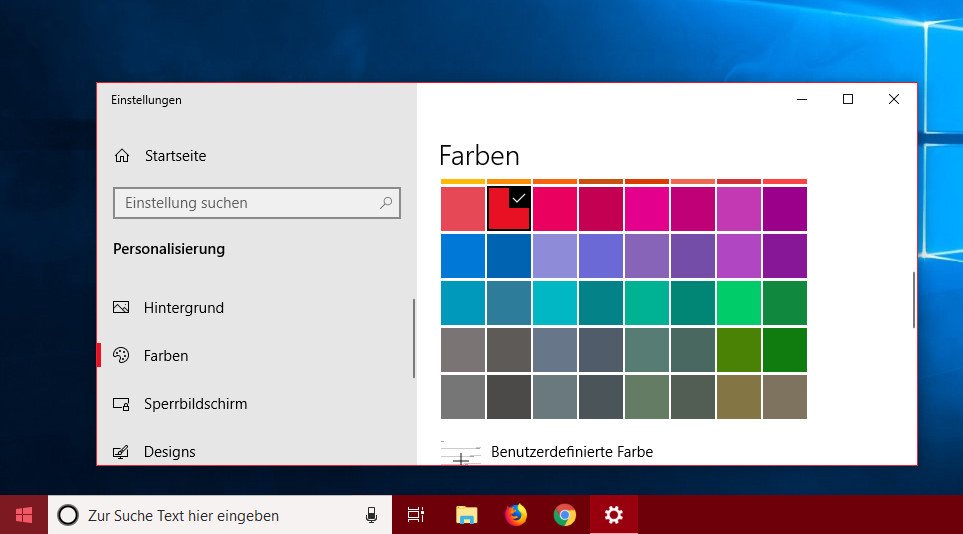Click the Einstellungen window title

click(146, 100)
